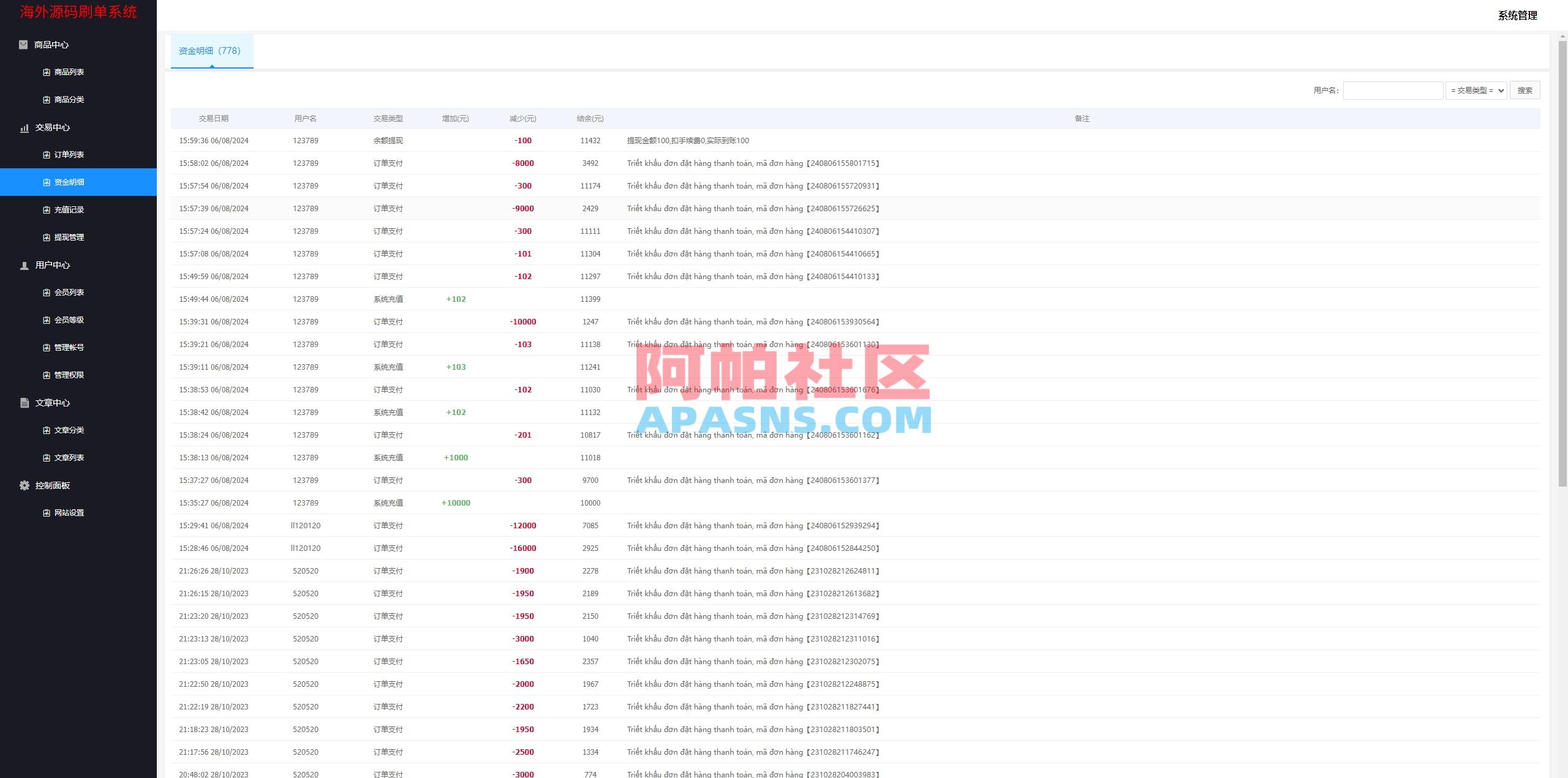The height and width of the screenshot is (778, 1568).
Task: Click the icon next to 文章分类
Action: (x=46, y=430)
